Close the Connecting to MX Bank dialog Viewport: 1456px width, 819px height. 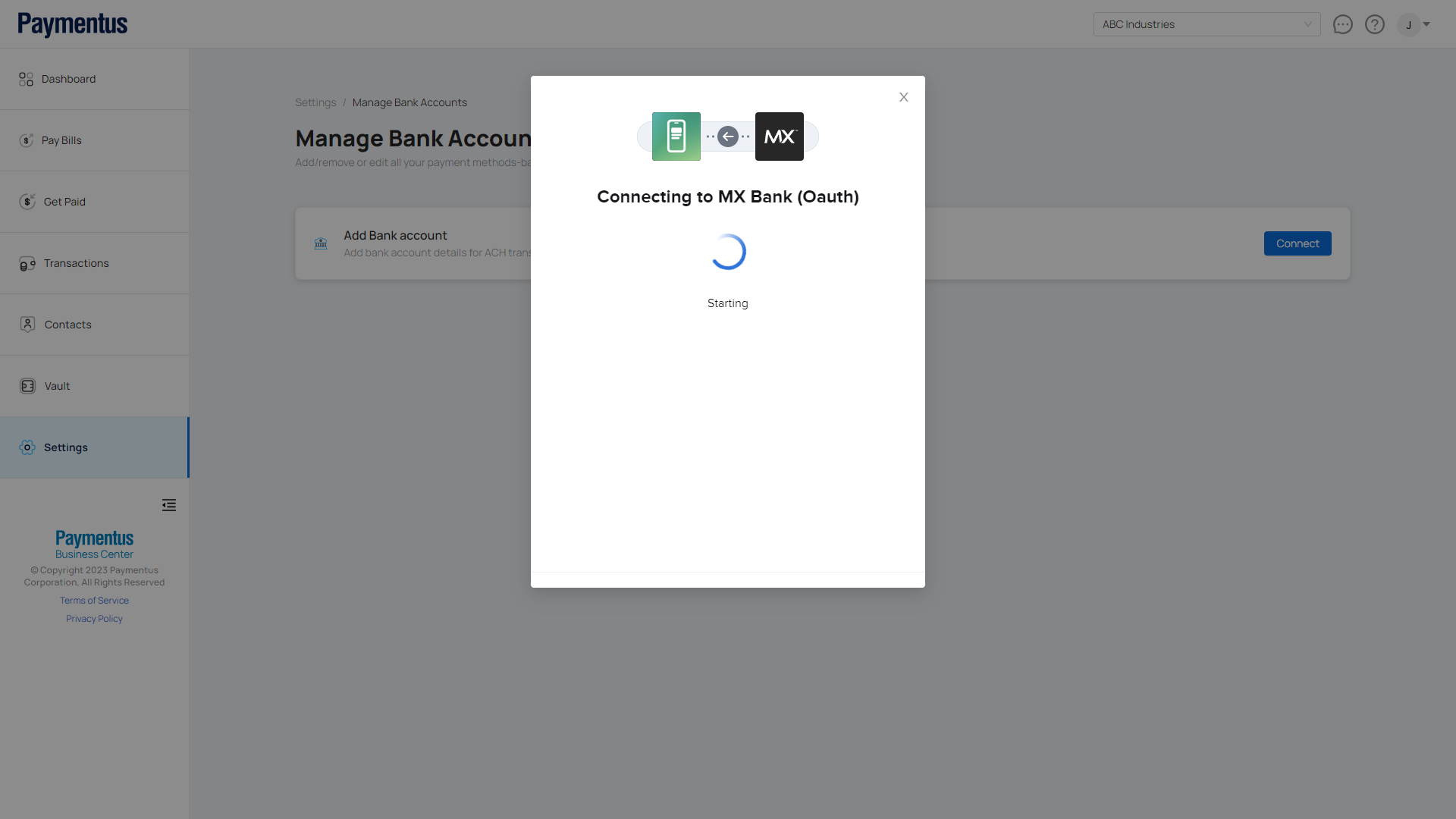(x=903, y=97)
